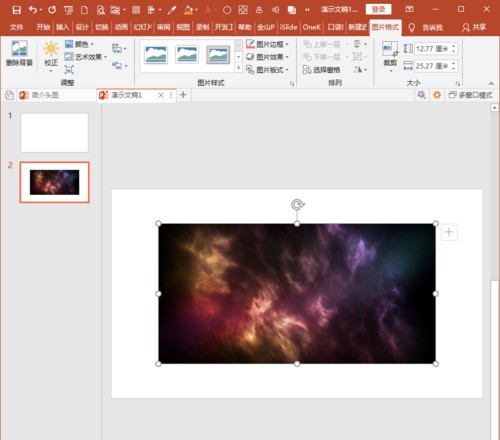This screenshot has width=500, height=440.
Task: Click the Share (共享) button
Action: pyautogui.click(x=474, y=27)
